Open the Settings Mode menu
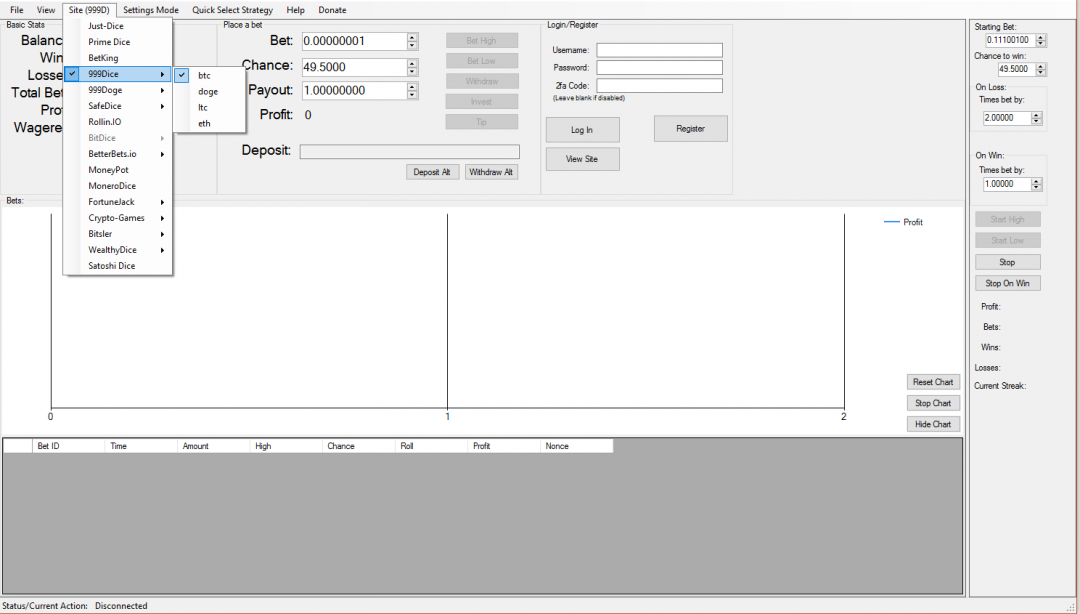 click(x=150, y=10)
